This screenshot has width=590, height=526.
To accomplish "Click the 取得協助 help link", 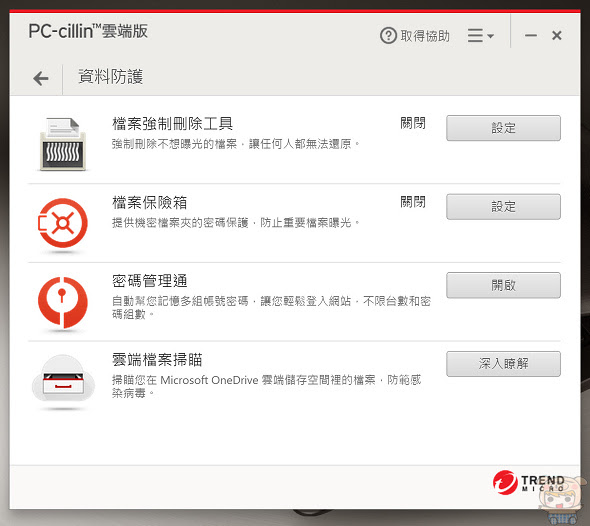I will point(425,36).
